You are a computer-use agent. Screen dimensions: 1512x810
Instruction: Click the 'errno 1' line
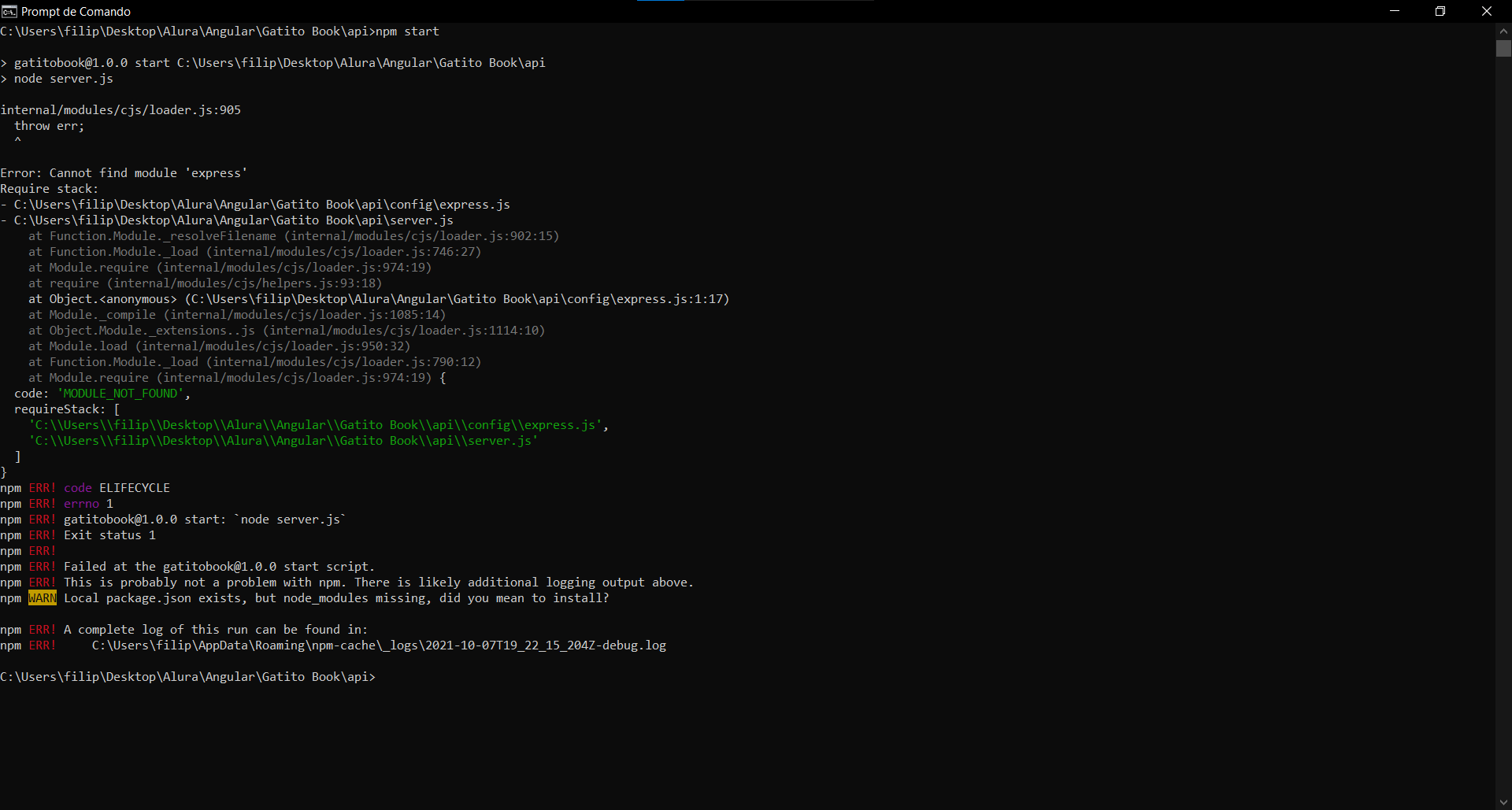(57, 504)
